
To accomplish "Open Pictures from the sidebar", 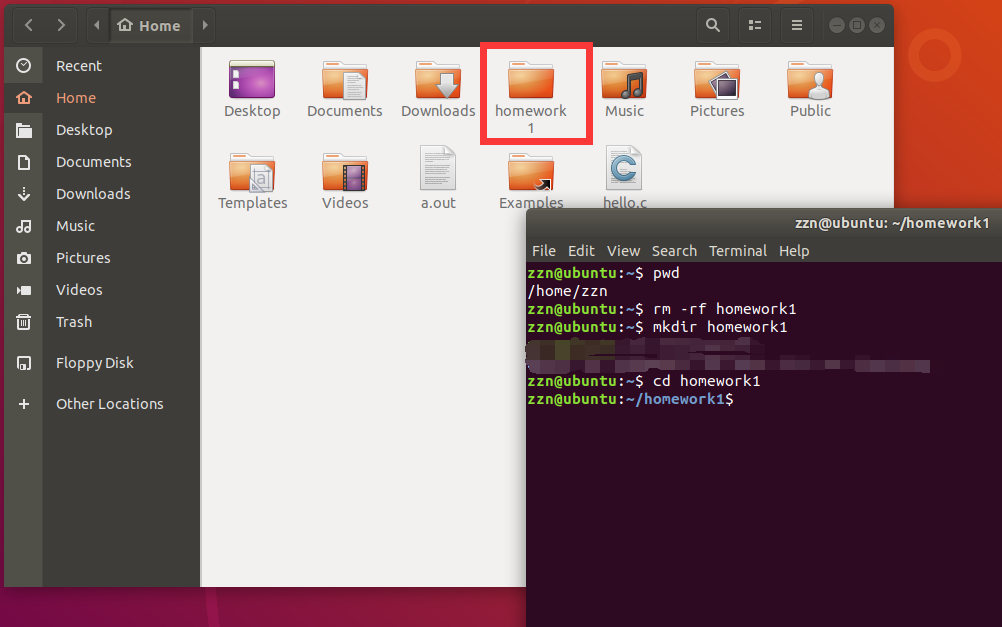I will point(102,258).
